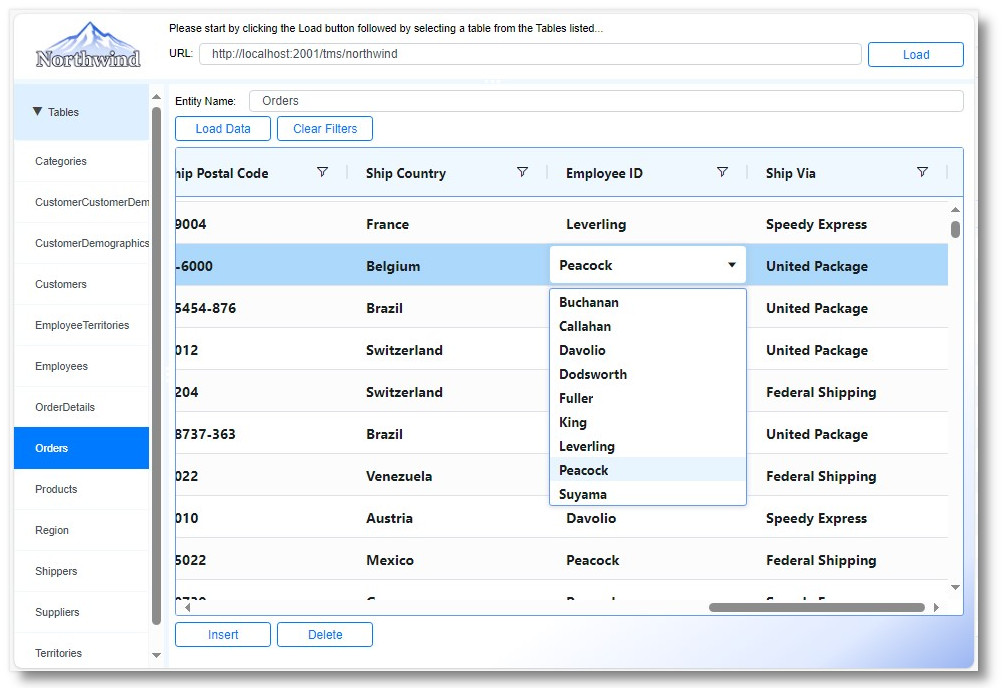Delete the selected order row
The width and height of the screenshot is (1008, 688).
click(324, 634)
